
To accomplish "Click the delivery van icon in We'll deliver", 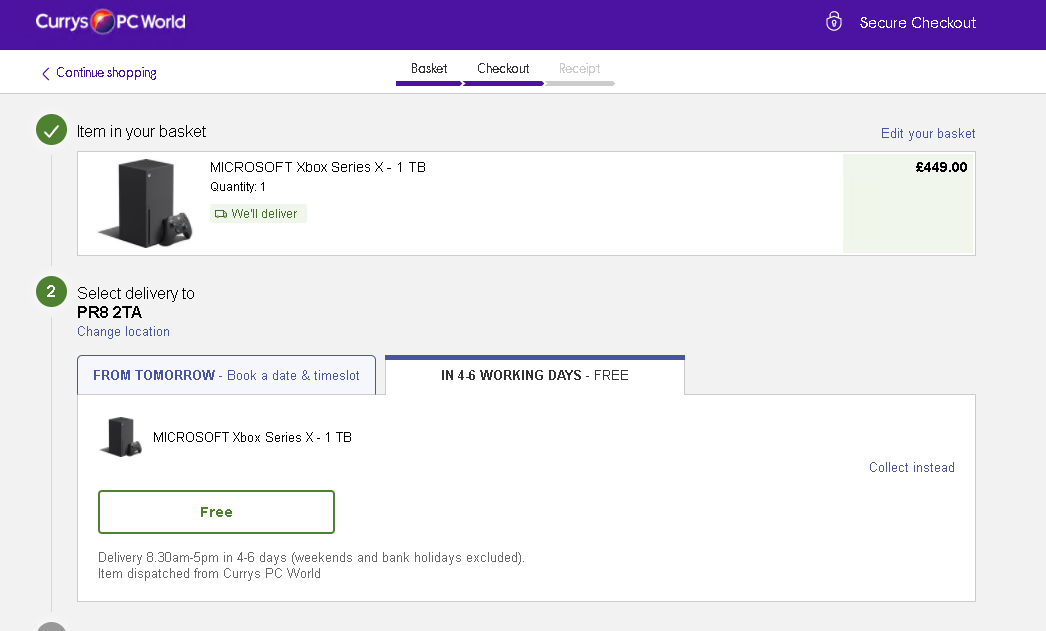I will (221, 214).
